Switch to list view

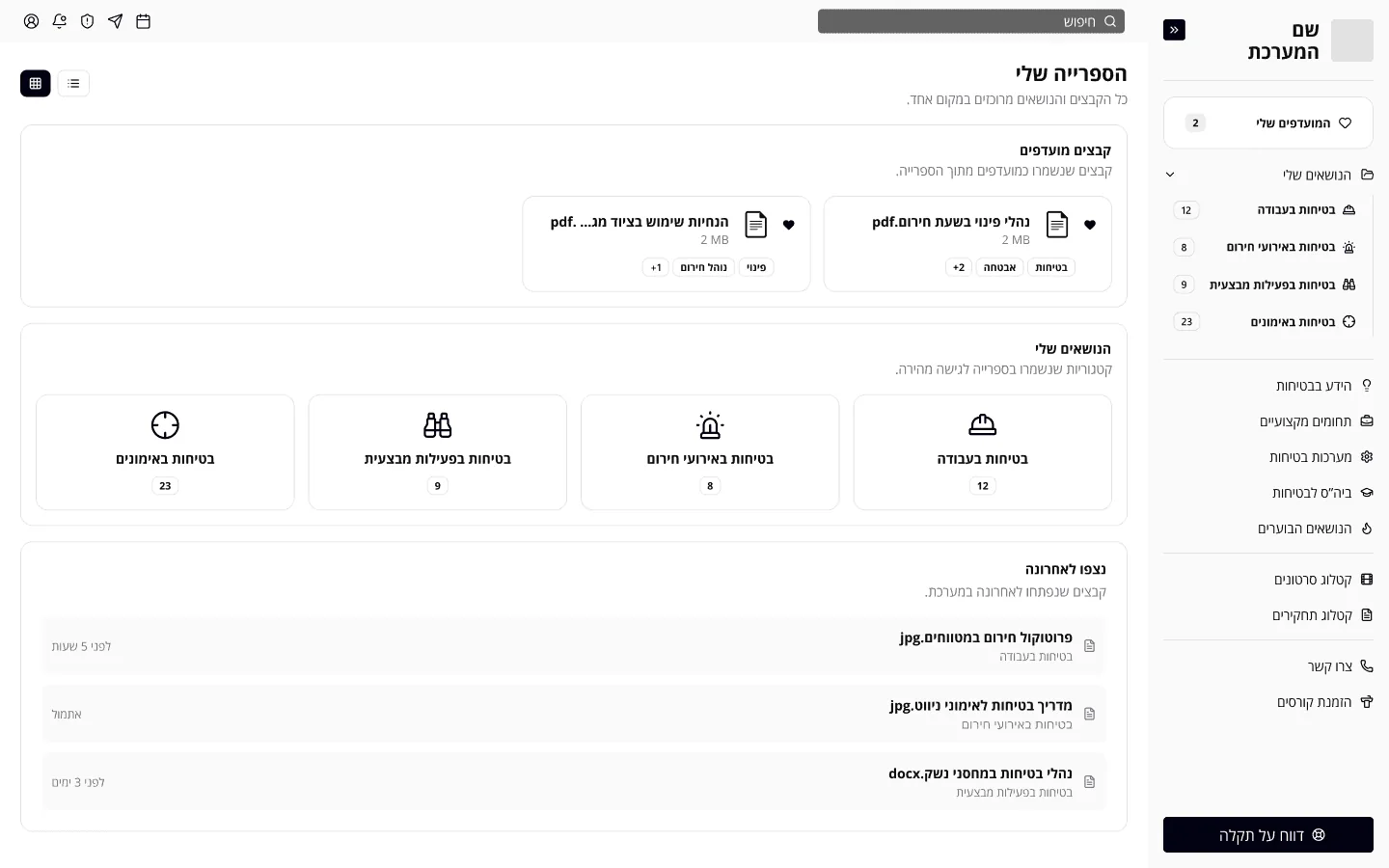73,84
